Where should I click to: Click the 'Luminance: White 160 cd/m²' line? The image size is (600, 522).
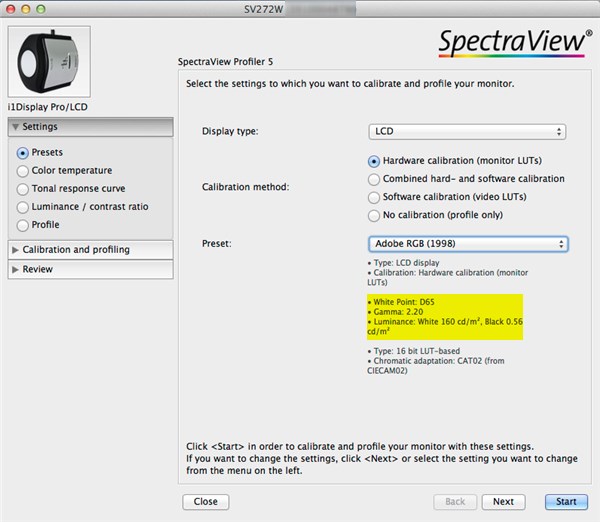445,326
